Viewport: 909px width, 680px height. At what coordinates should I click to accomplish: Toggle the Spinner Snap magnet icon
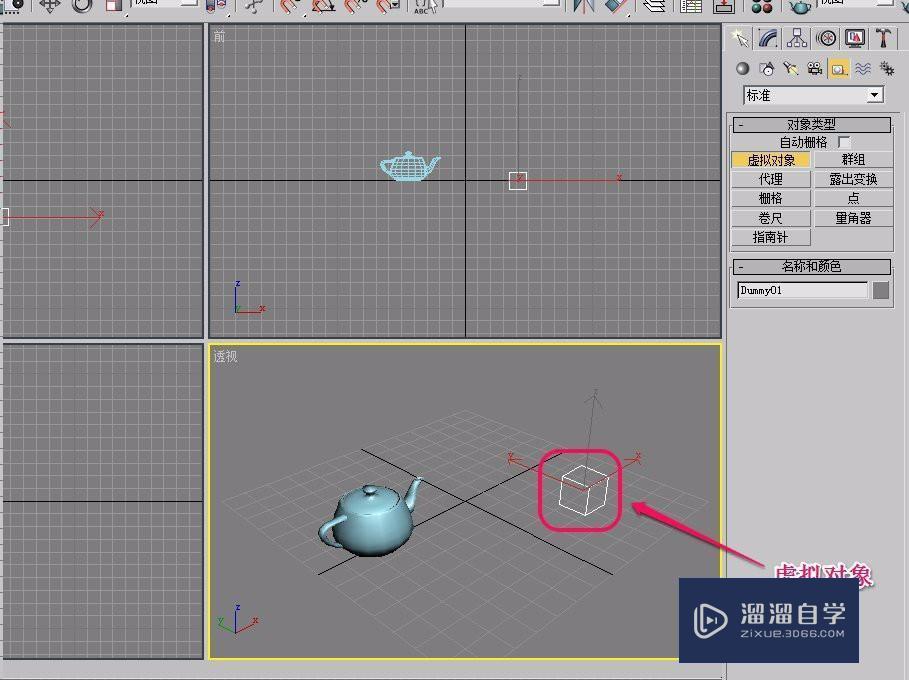pos(387,6)
